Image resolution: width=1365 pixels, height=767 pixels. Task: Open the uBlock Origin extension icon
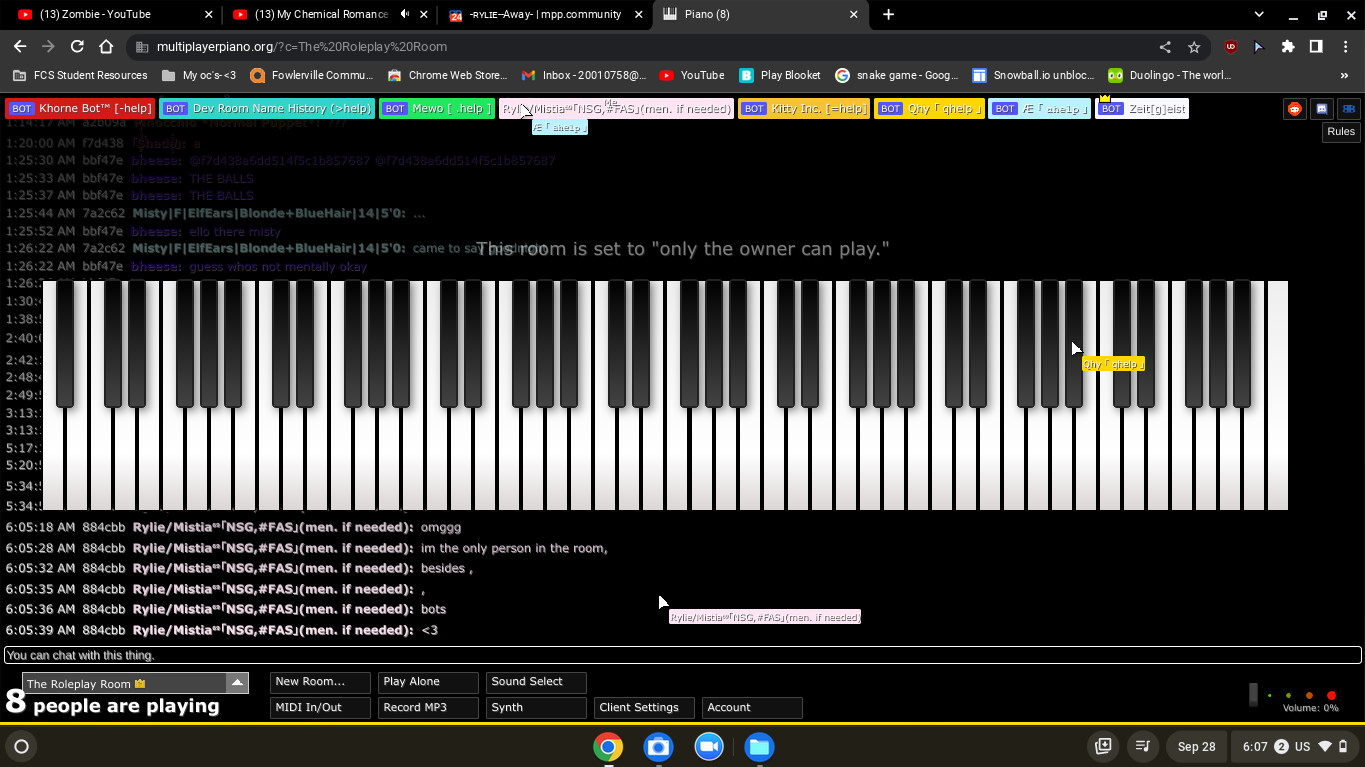[x=1231, y=47]
